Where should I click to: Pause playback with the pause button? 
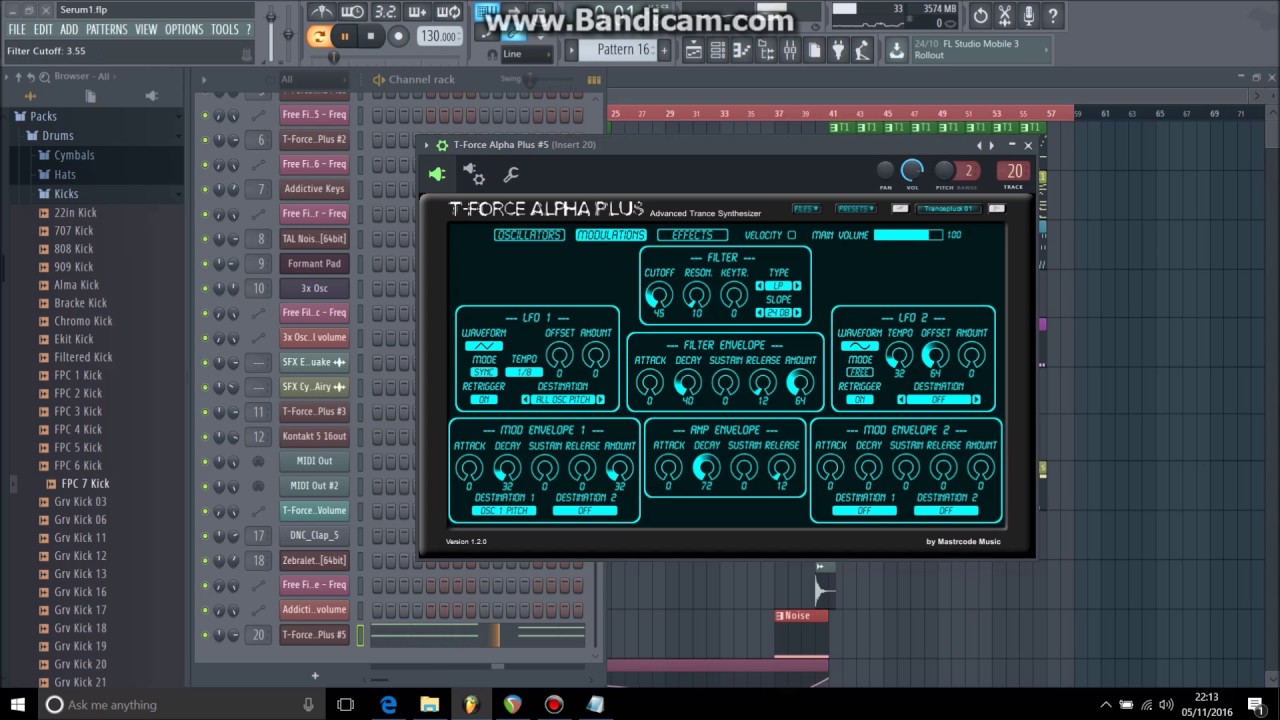coord(345,36)
